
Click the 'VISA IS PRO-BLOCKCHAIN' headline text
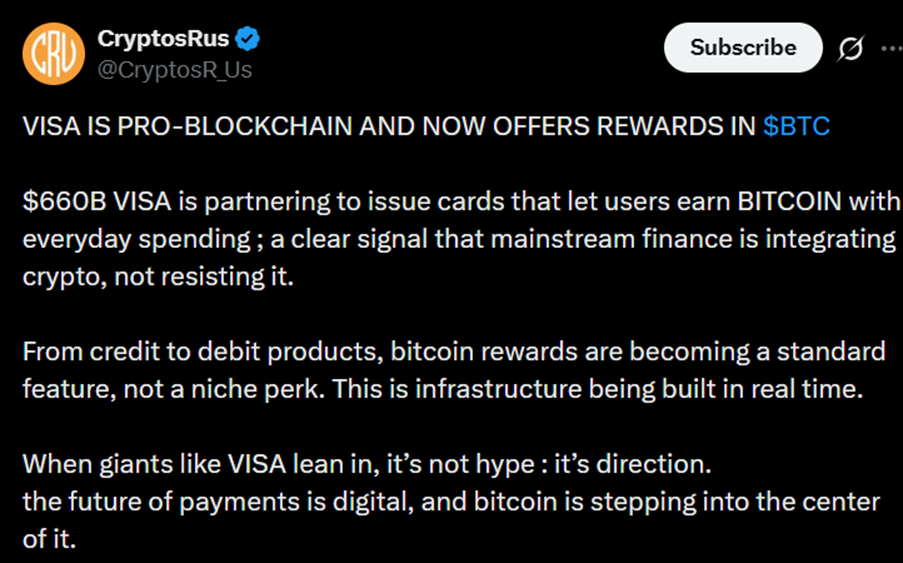pos(390,127)
